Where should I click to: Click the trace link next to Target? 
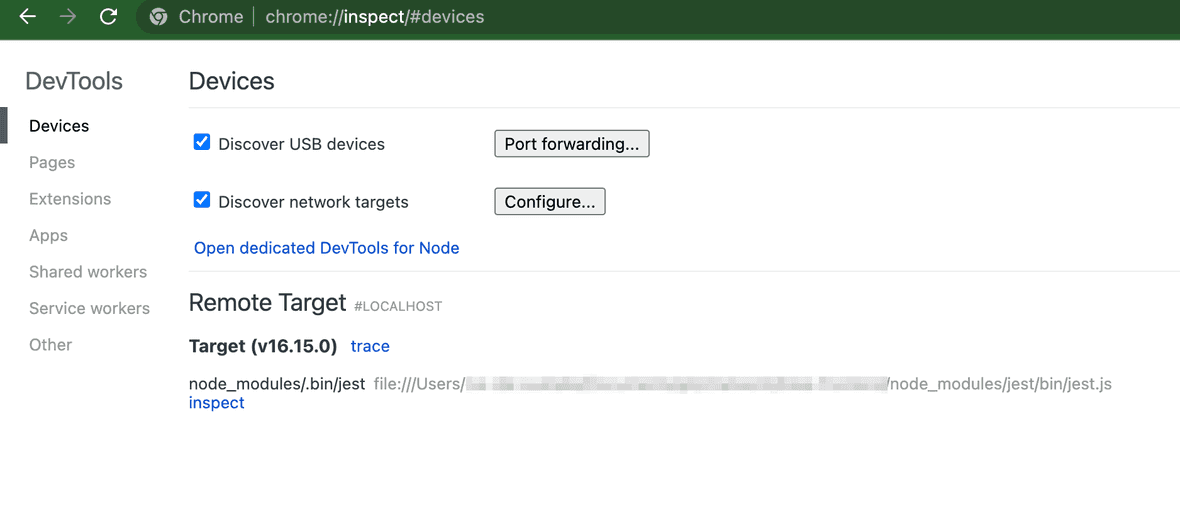click(x=370, y=346)
